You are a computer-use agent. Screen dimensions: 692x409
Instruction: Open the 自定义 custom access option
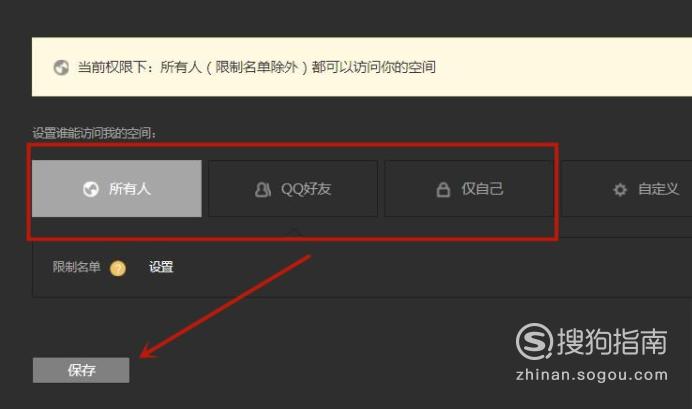point(627,188)
